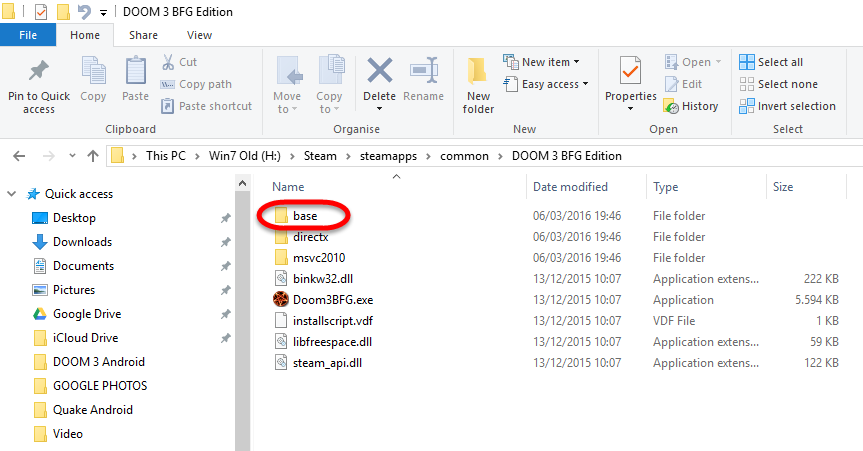The image size is (863, 451).
Task: Select the libfreespace.dll file
Action: [323, 342]
